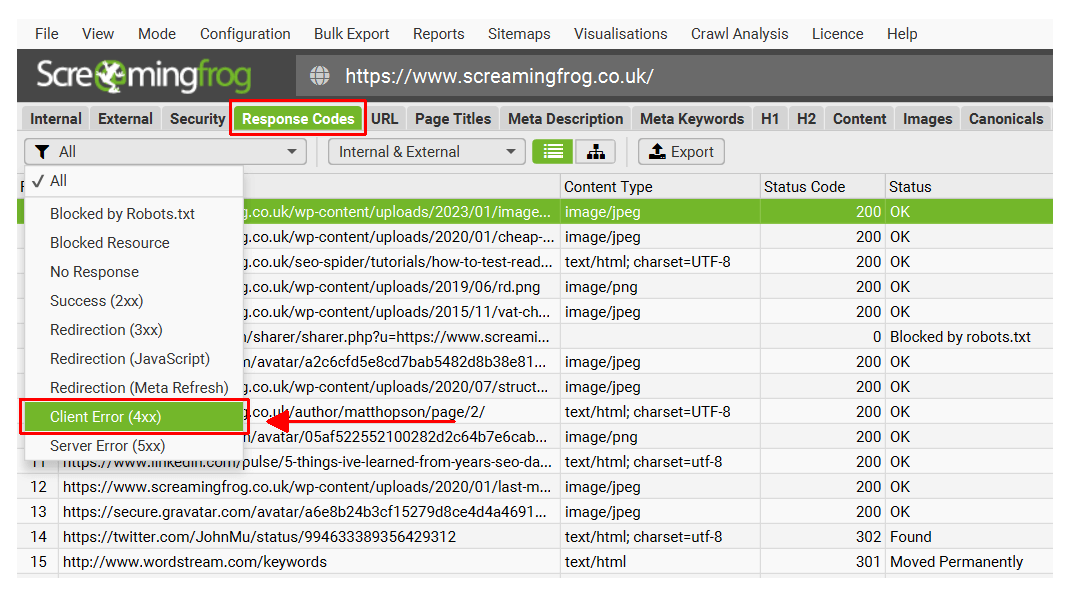Switch to the Canonicals tab
This screenshot has height=594, width=1071.
[1005, 119]
